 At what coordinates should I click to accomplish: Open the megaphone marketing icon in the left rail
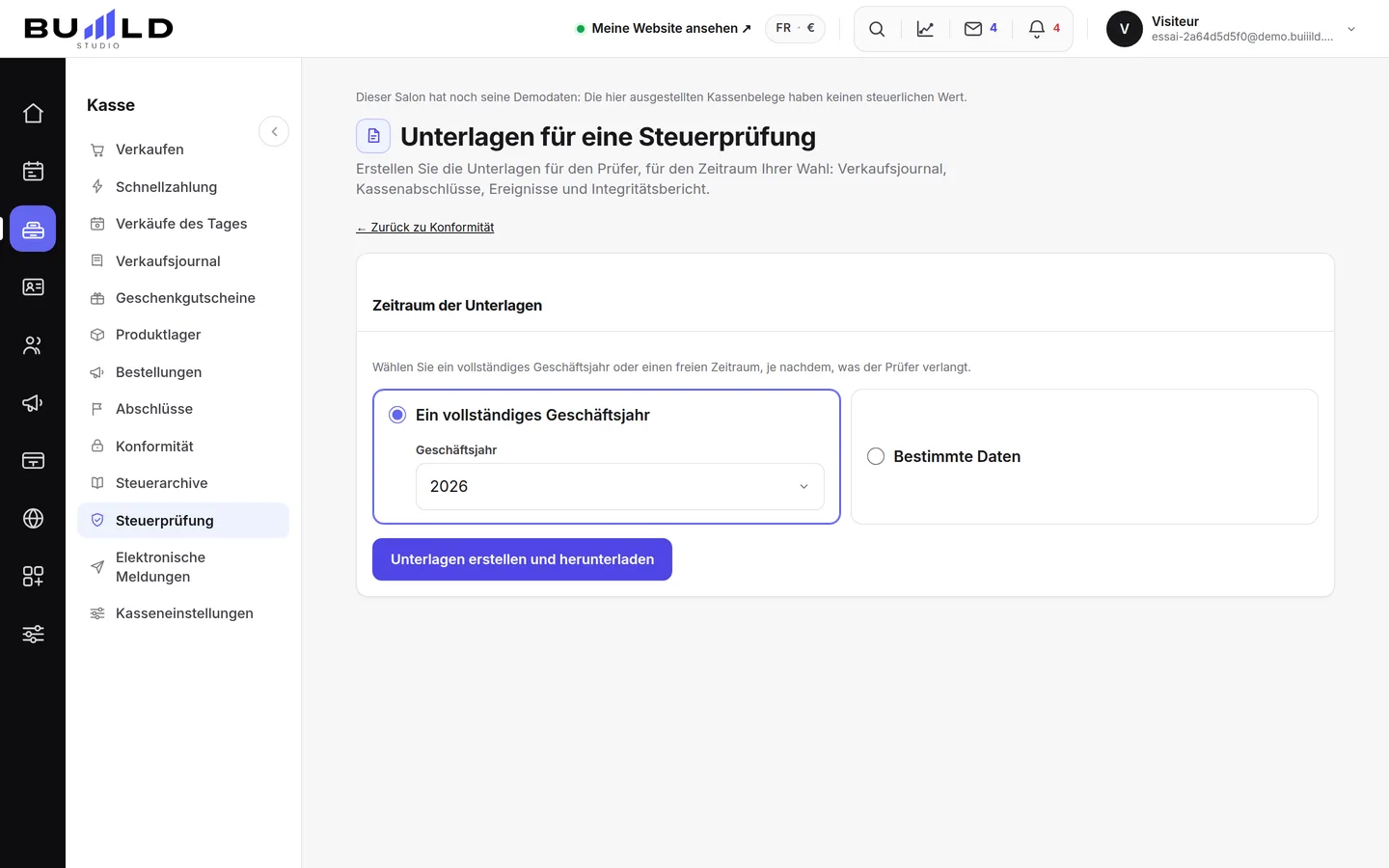point(33,402)
